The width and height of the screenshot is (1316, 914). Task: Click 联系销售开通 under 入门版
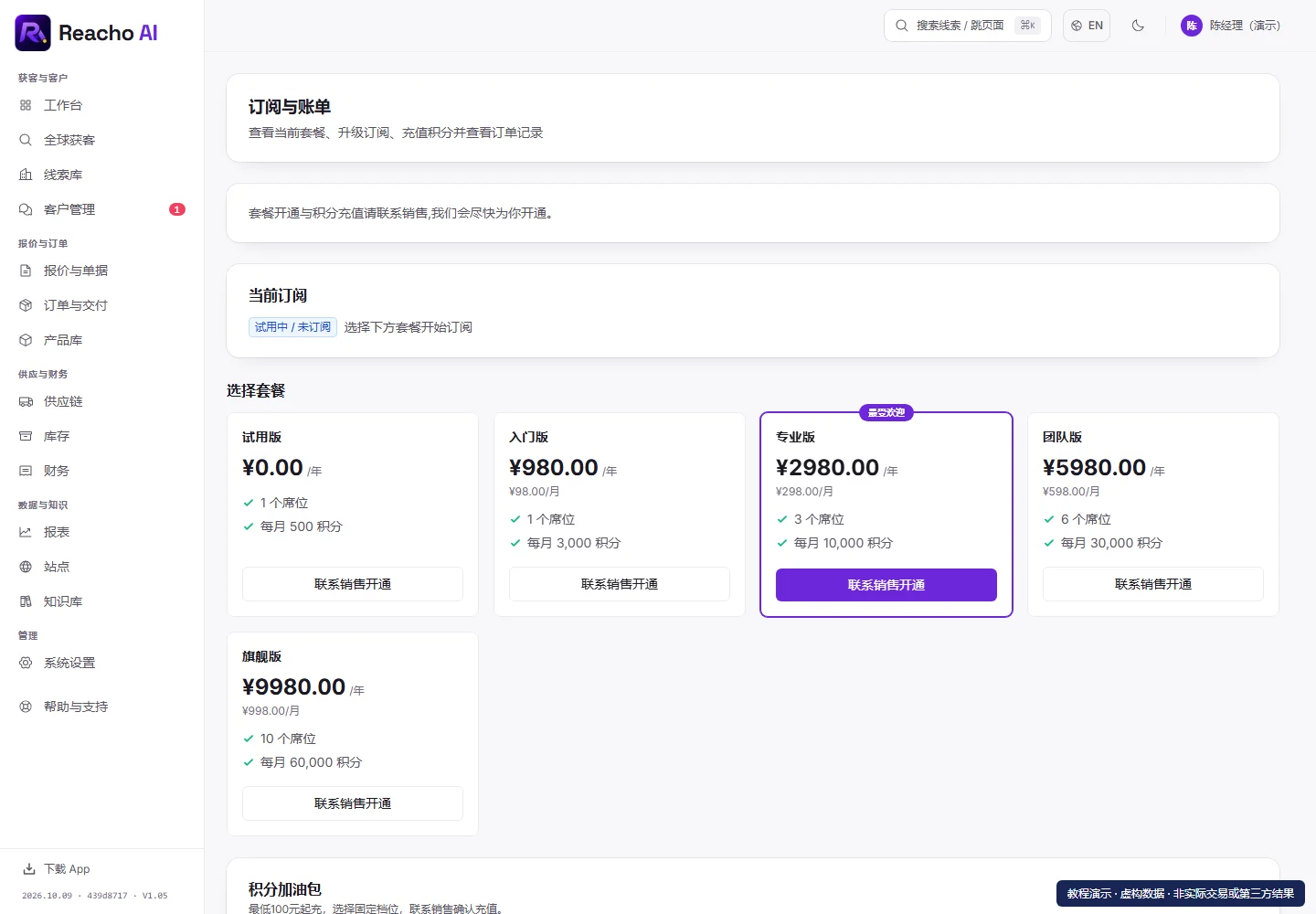[x=620, y=584]
